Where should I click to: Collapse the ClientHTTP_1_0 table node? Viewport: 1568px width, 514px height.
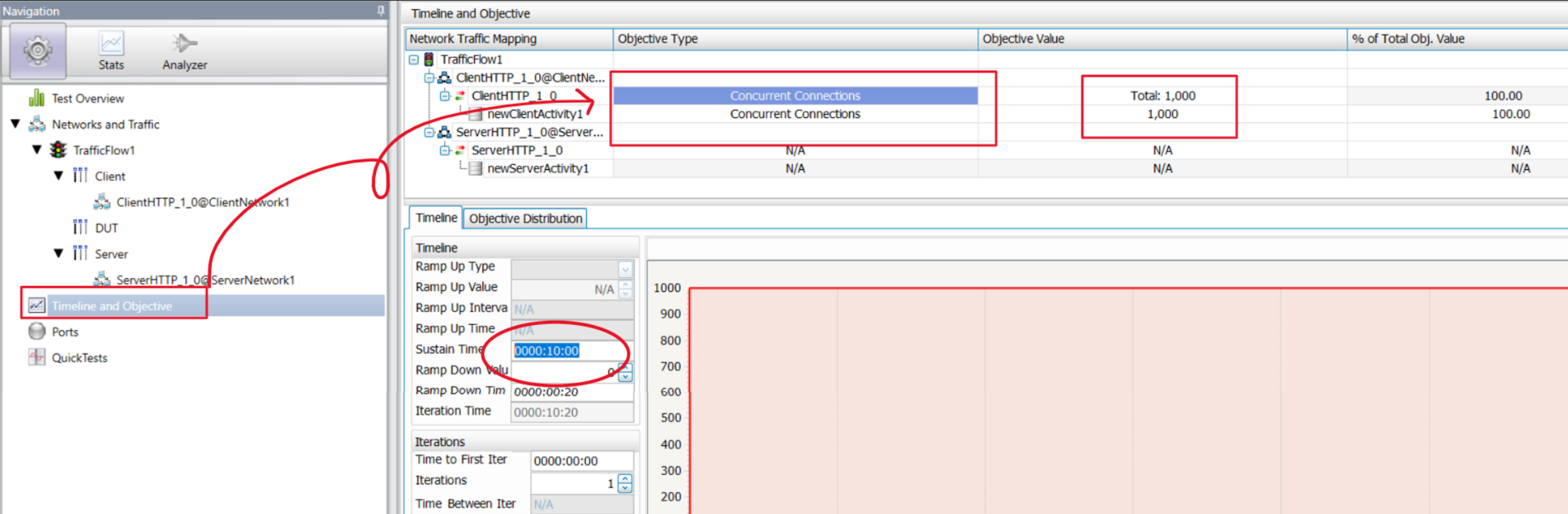click(444, 96)
